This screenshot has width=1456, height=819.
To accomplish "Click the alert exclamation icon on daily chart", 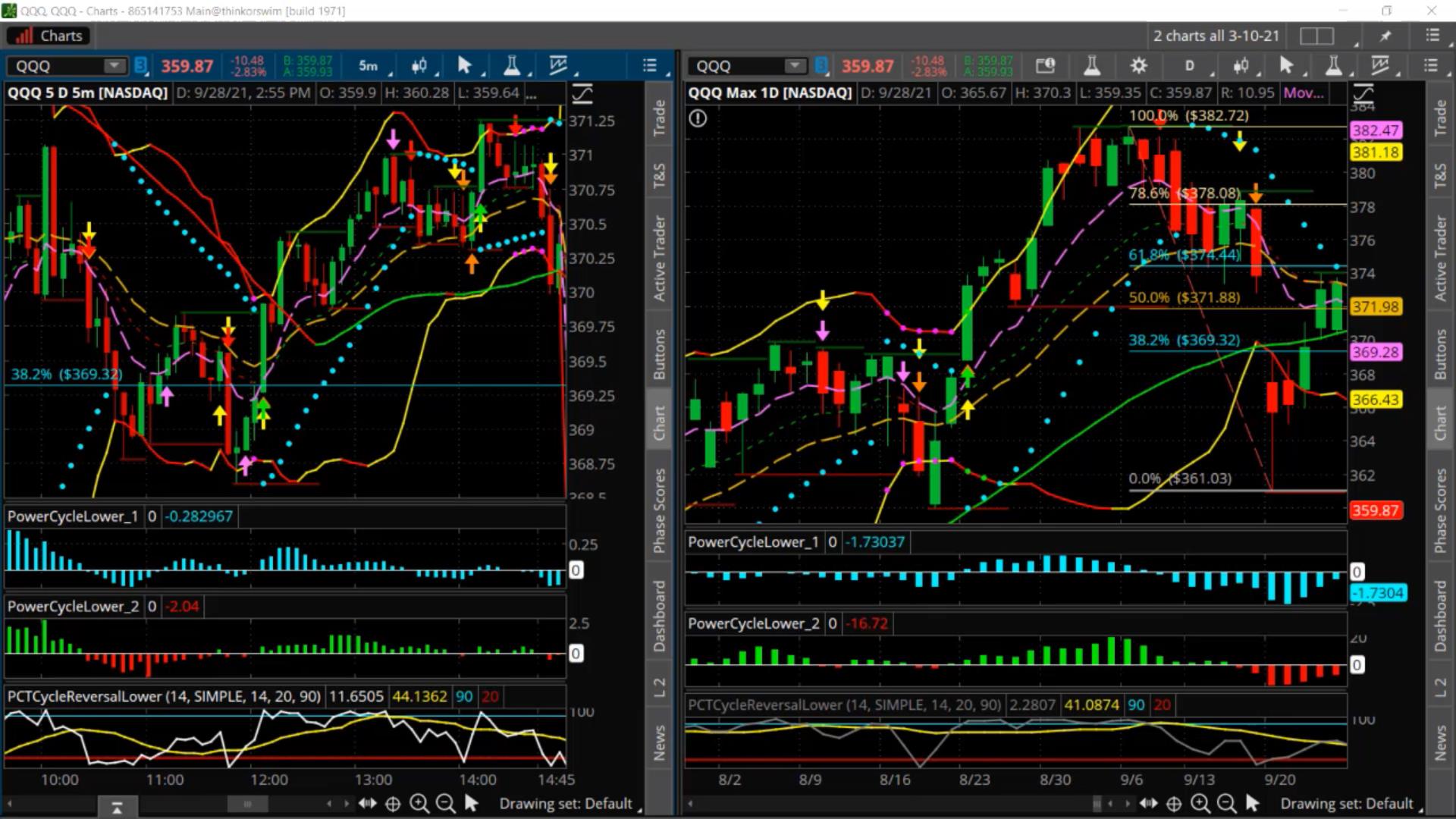I will click(x=698, y=118).
